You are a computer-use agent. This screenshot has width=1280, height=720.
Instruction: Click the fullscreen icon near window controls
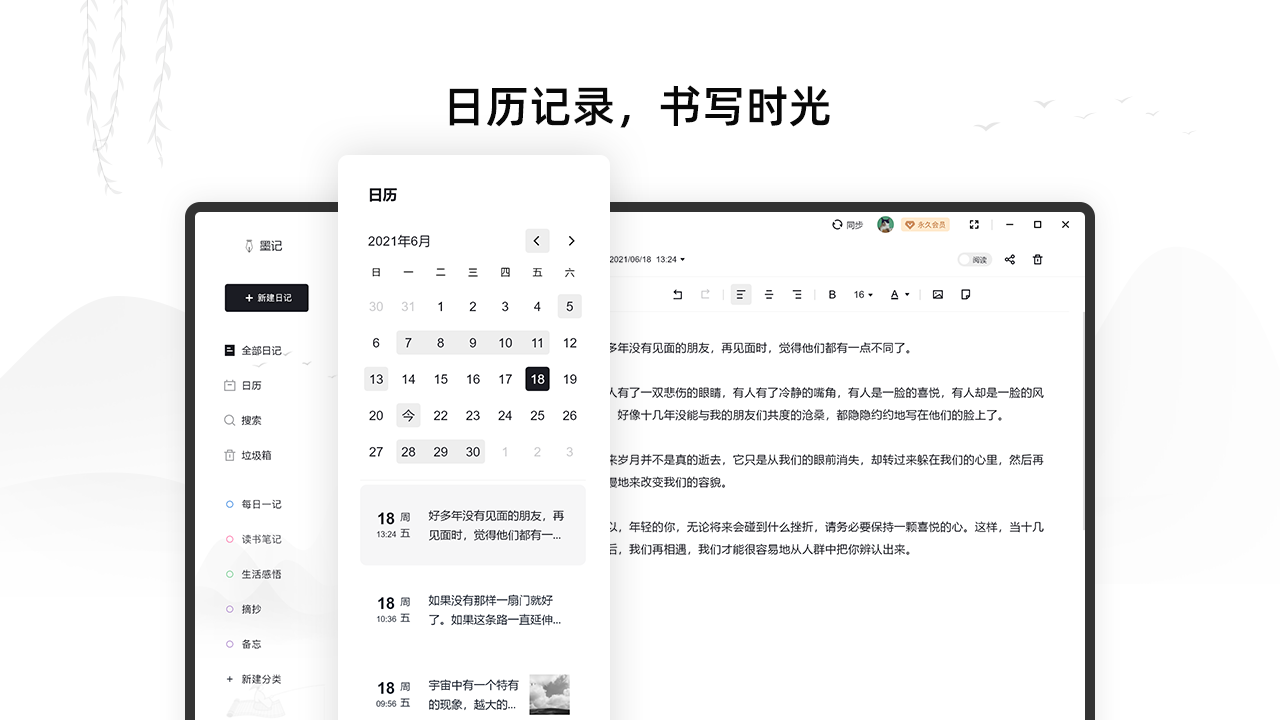click(x=974, y=225)
